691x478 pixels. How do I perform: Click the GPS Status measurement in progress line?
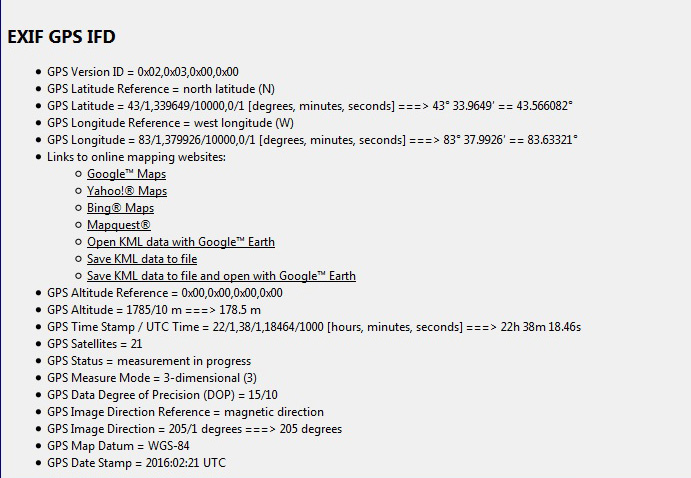149,361
